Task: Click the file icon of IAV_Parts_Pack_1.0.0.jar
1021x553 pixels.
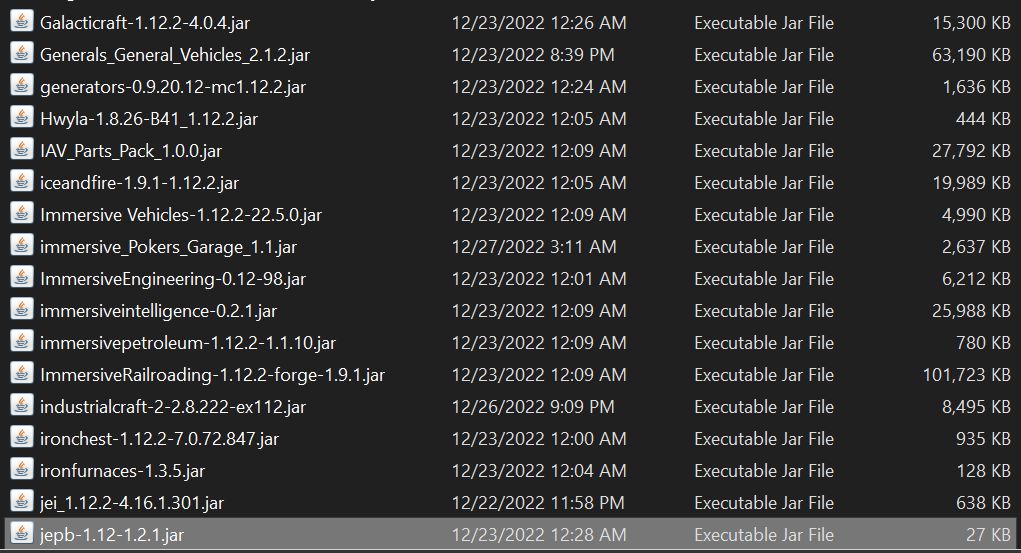Action: pos(21,149)
